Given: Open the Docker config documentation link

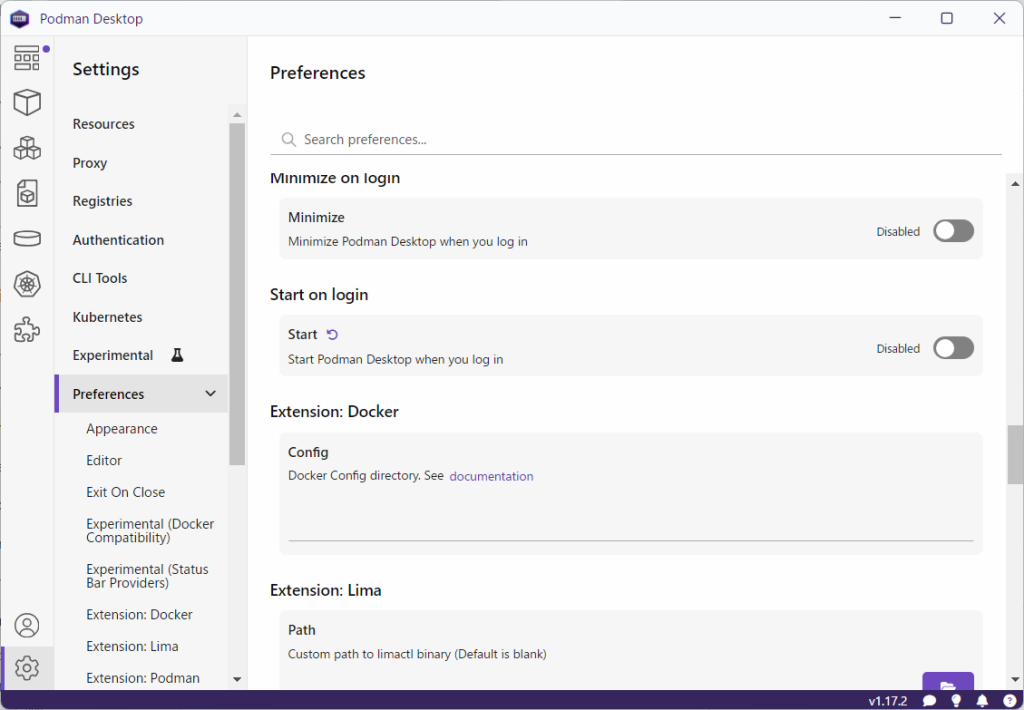Looking at the screenshot, I should pos(491,476).
